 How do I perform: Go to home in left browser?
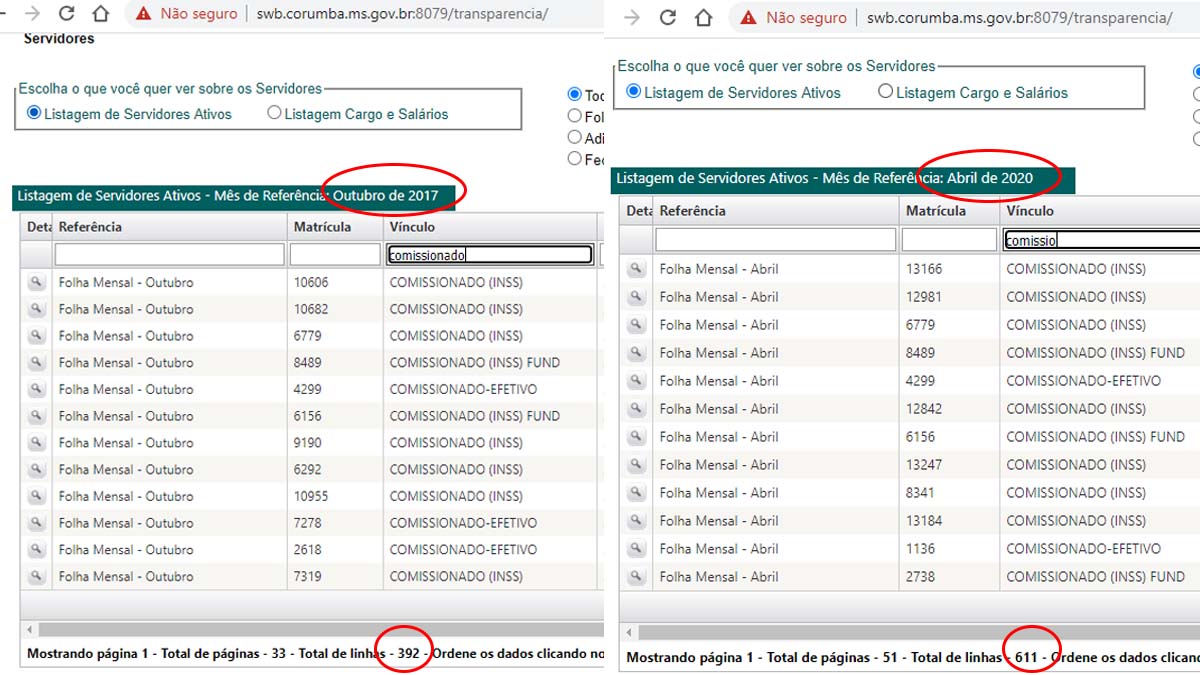(100, 14)
